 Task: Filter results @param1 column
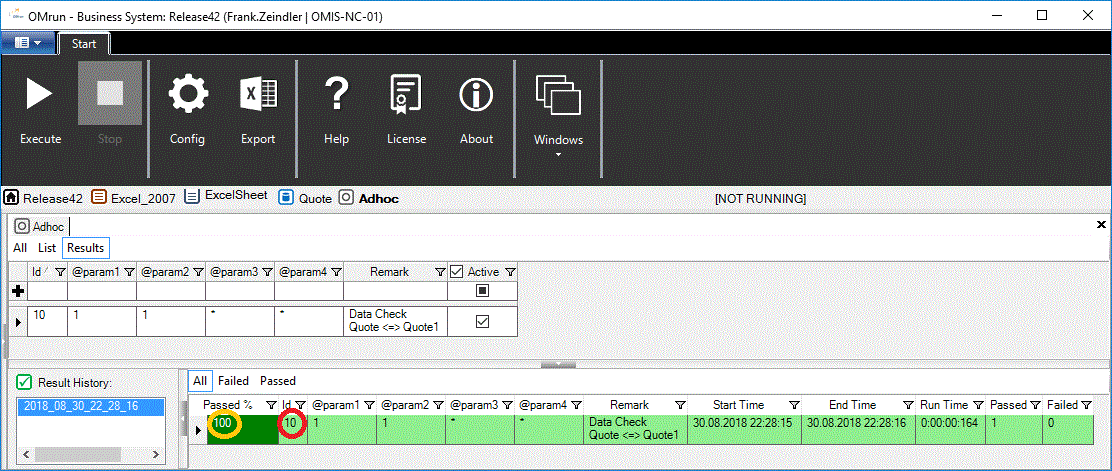[369, 405]
